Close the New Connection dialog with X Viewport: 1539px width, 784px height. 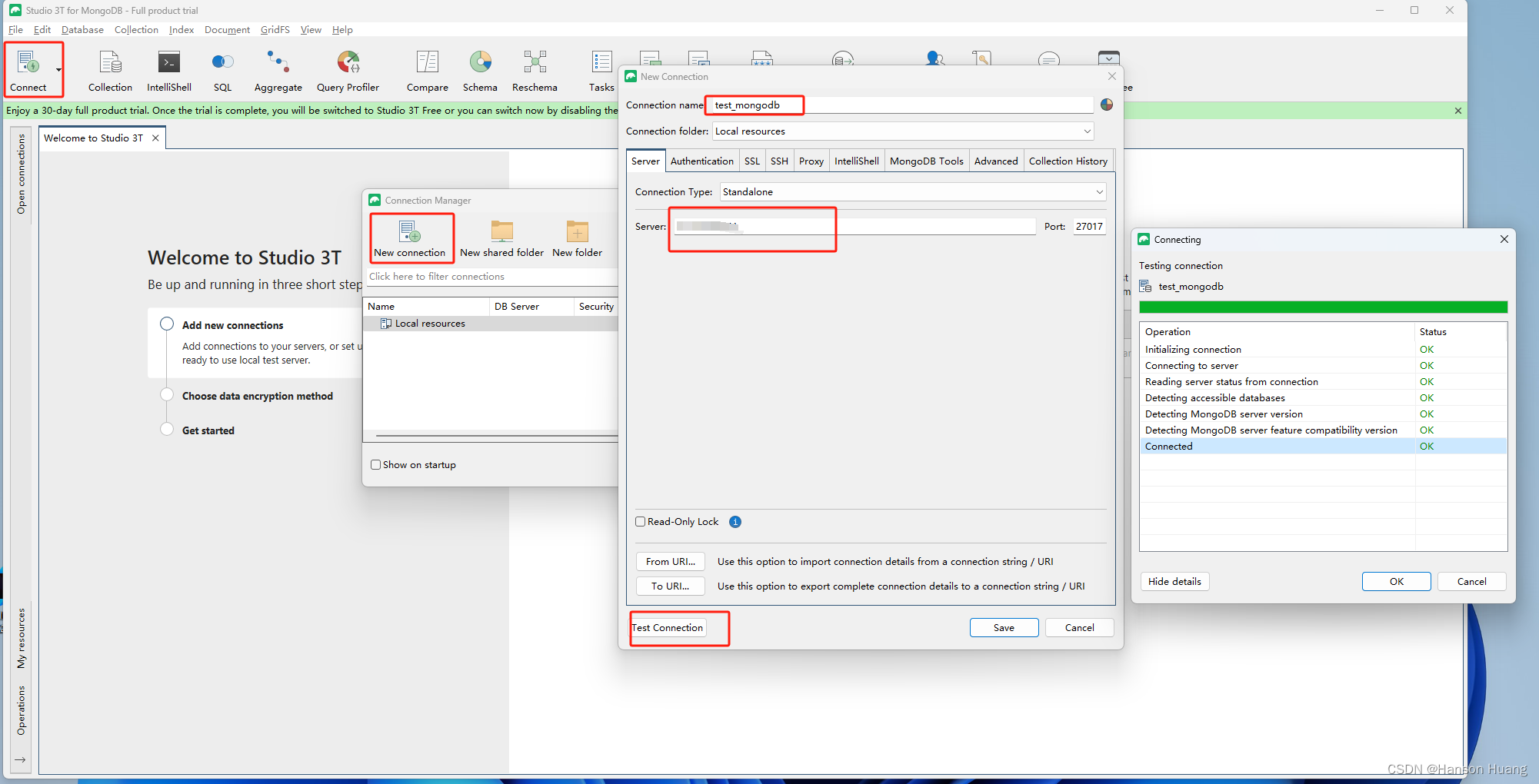click(x=1111, y=76)
